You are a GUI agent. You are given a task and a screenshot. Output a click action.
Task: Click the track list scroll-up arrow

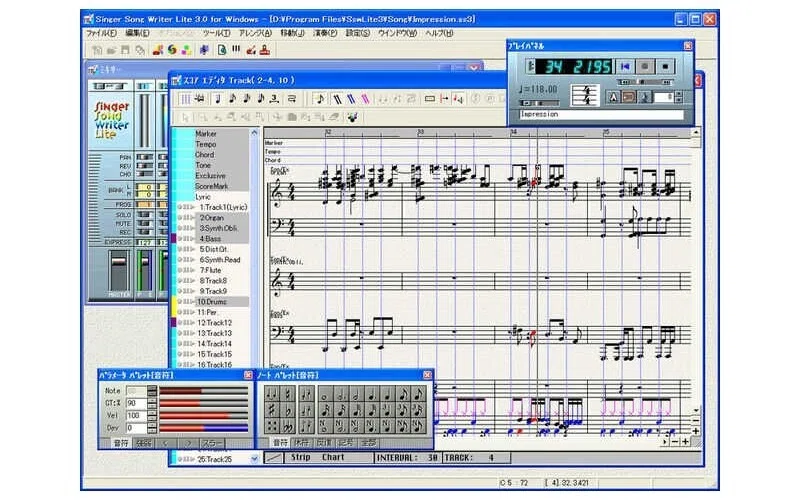pyautogui.click(x=254, y=133)
